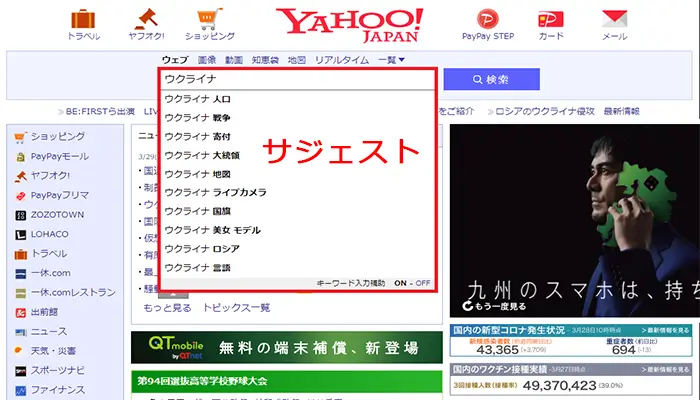
Task: Click the スポーツナビ sidebar icon
Action: (x=21, y=371)
